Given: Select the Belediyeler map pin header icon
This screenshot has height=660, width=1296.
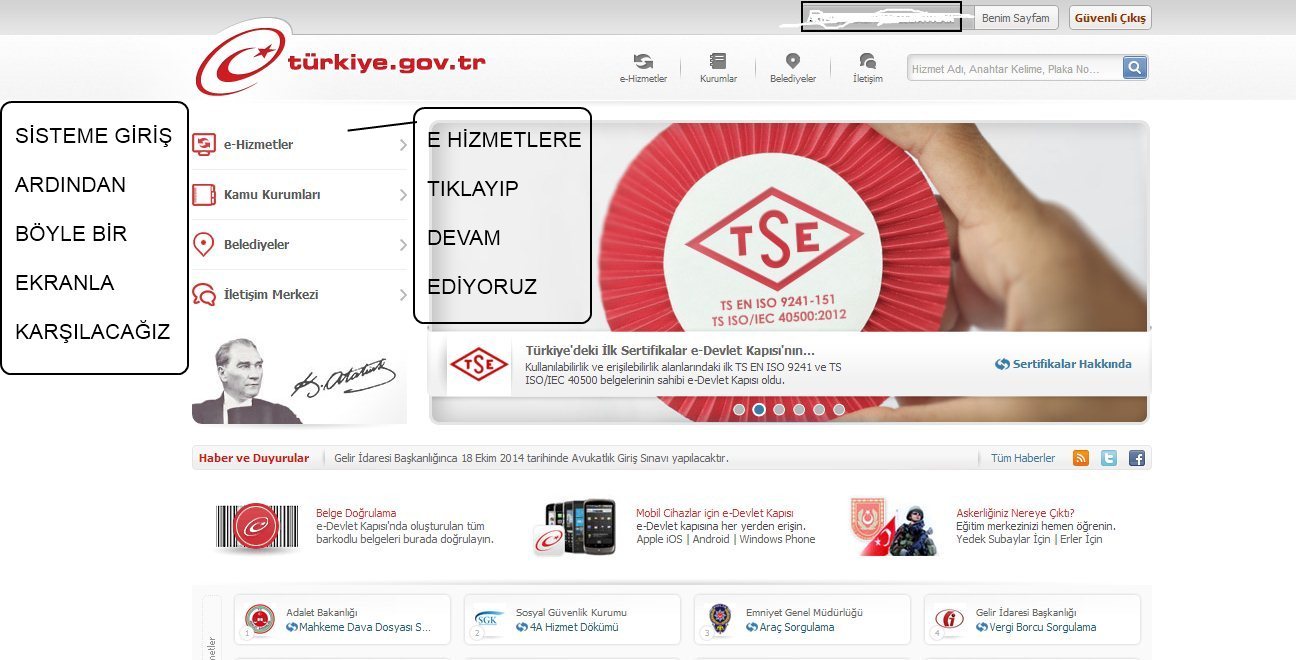Looking at the screenshot, I should pyautogui.click(x=792, y=63).
